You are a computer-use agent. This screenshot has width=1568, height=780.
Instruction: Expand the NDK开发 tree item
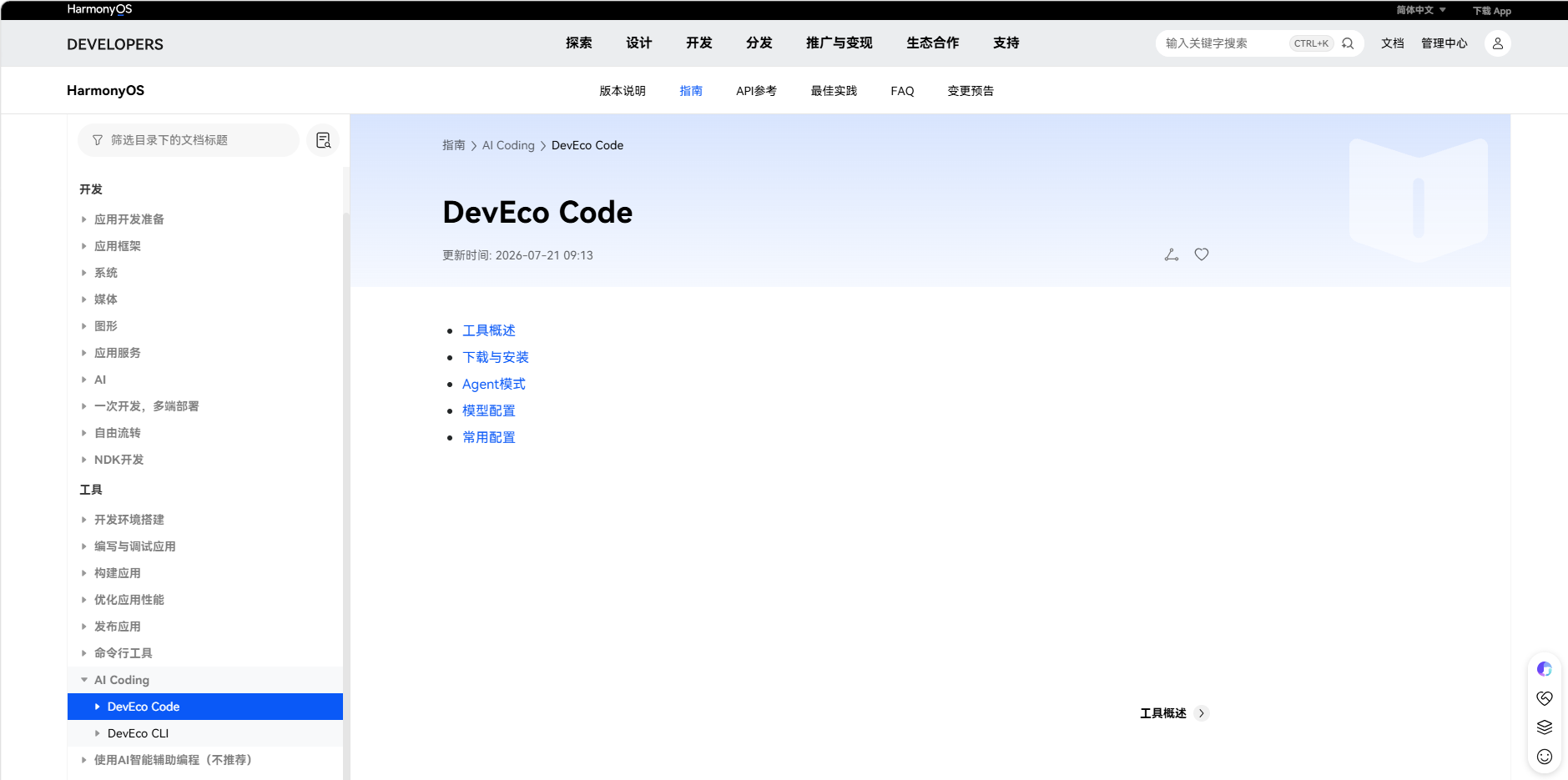coord(83,460)
